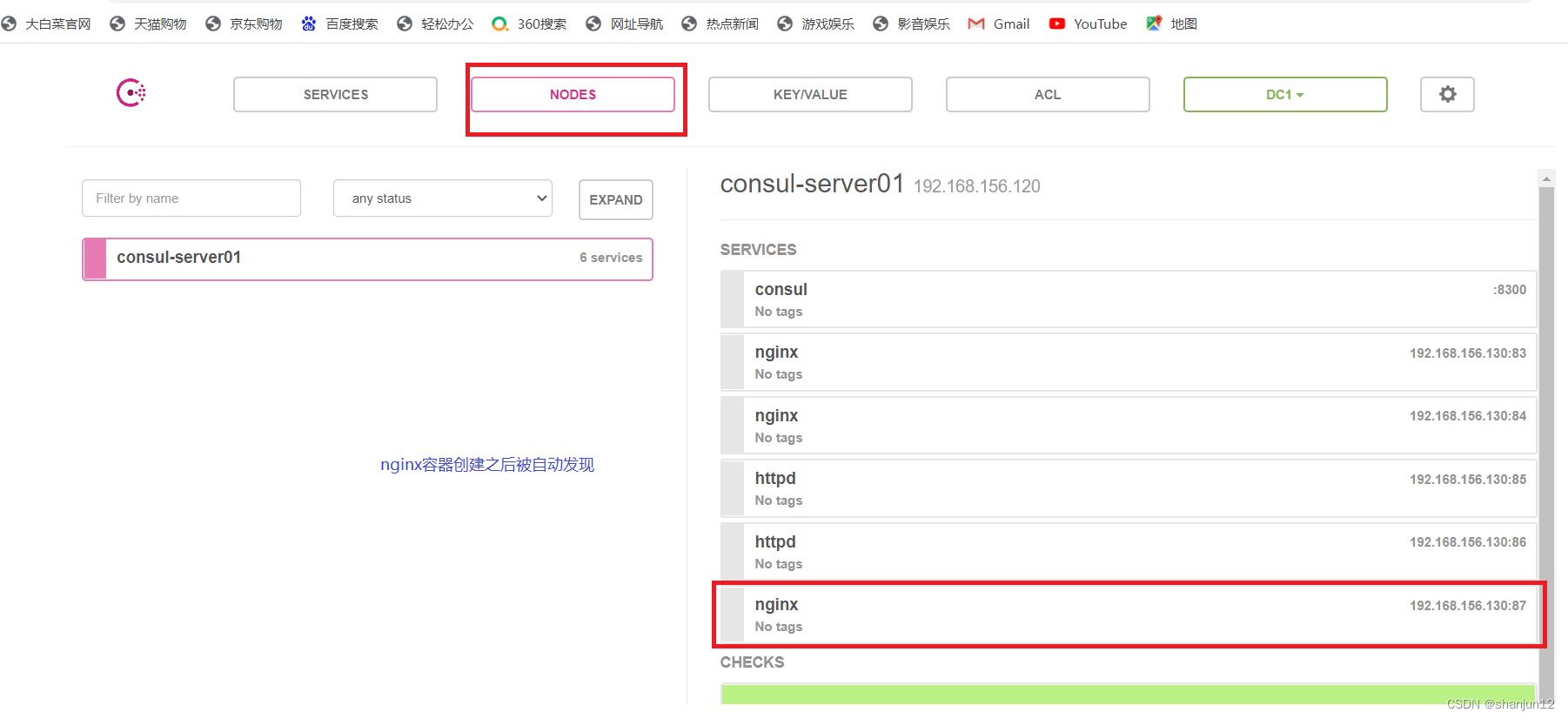This screenshot has height=719, width=1568.
Task: Open the any status filter dropdown
Action: 443,198
